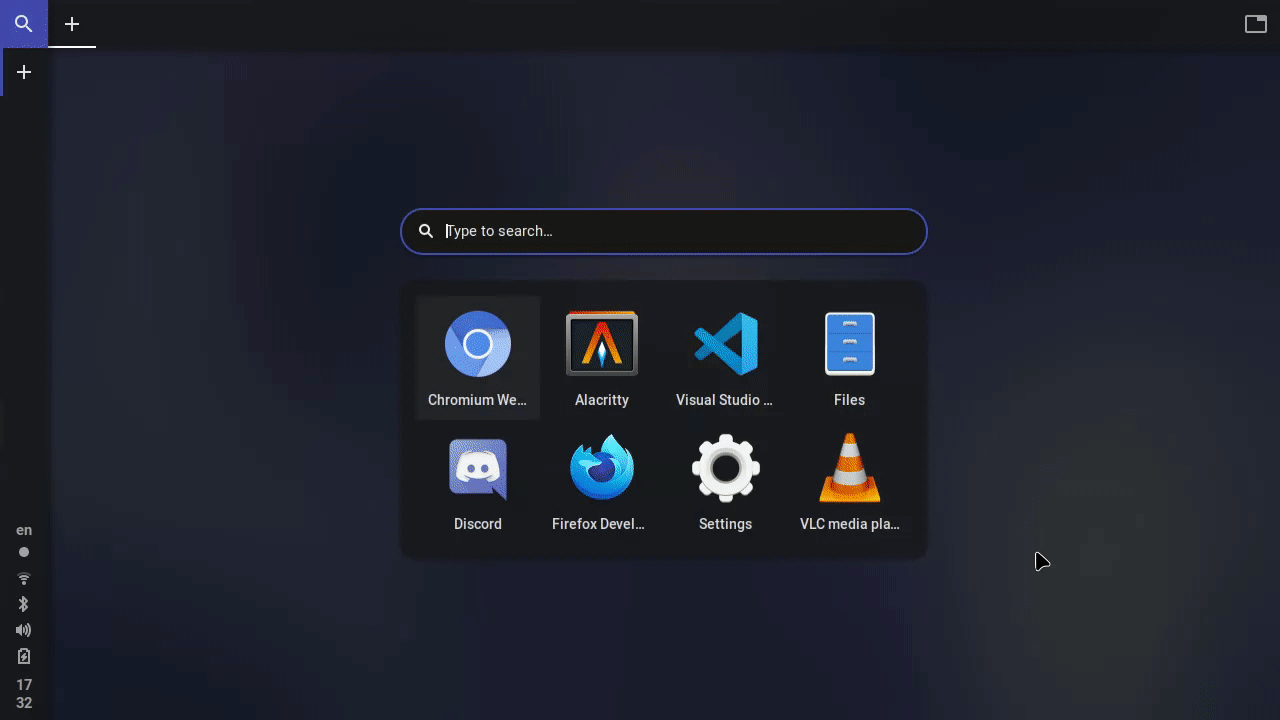Focus the Type to search field
The image size is (1280, 720).
664,231
